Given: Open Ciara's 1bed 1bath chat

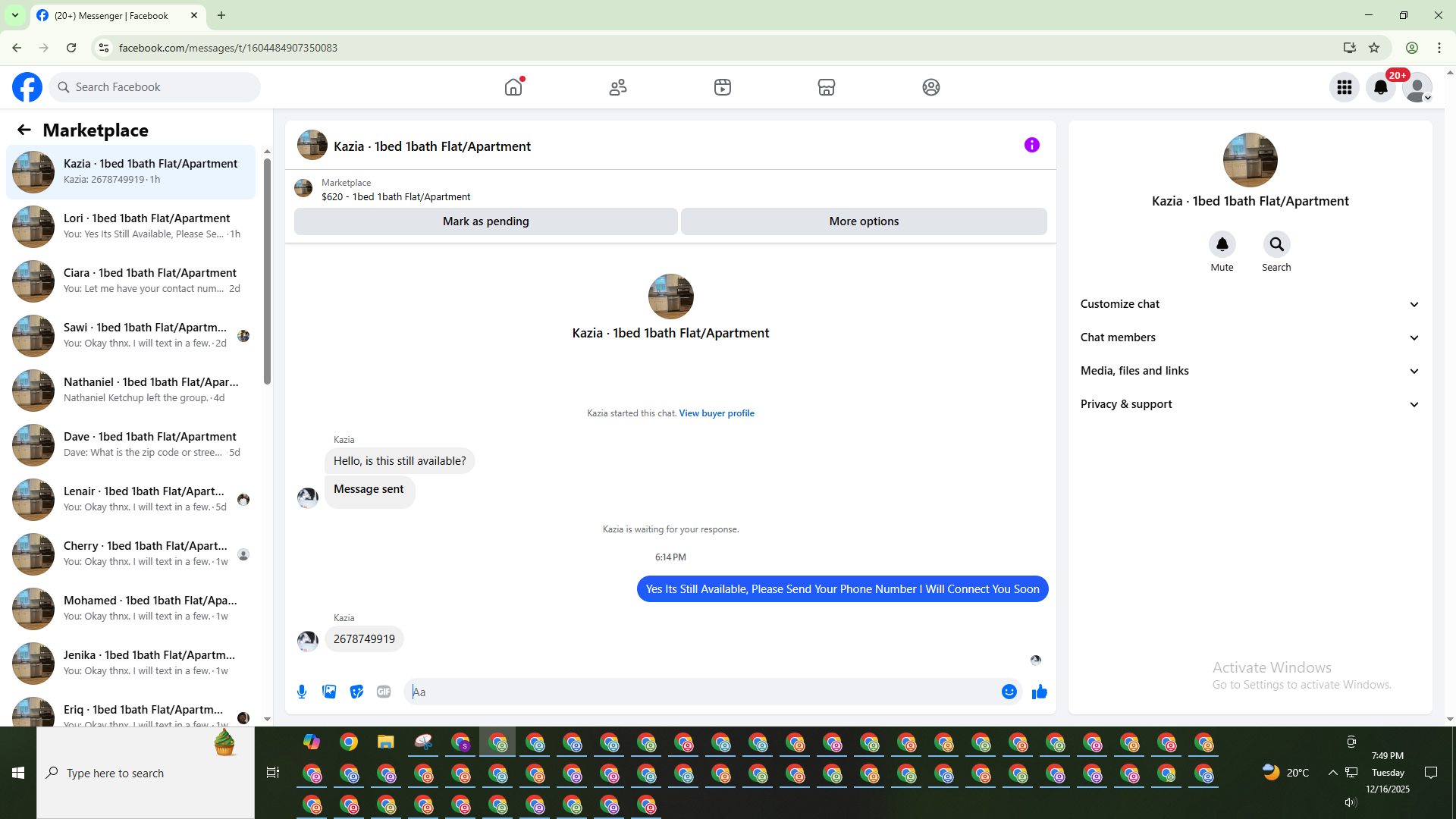Looking at the screenshot, I should click(130, 281).
